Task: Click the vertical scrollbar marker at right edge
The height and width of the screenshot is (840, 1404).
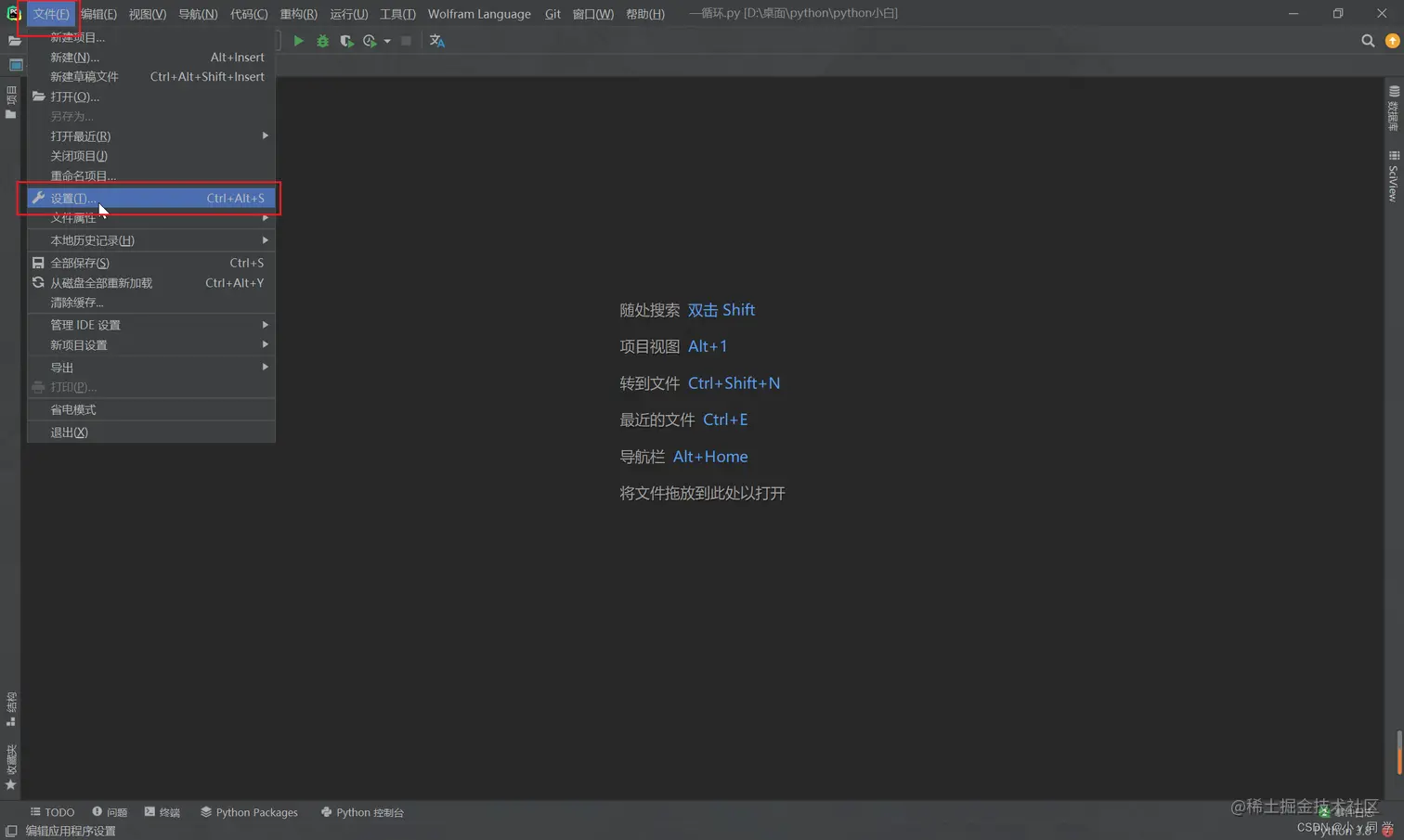Action: [x=1398, y=752]
